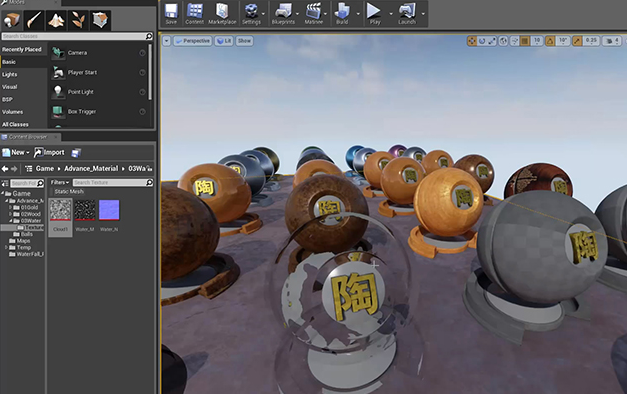Click the Launch toolbar button

pos(407,14)
